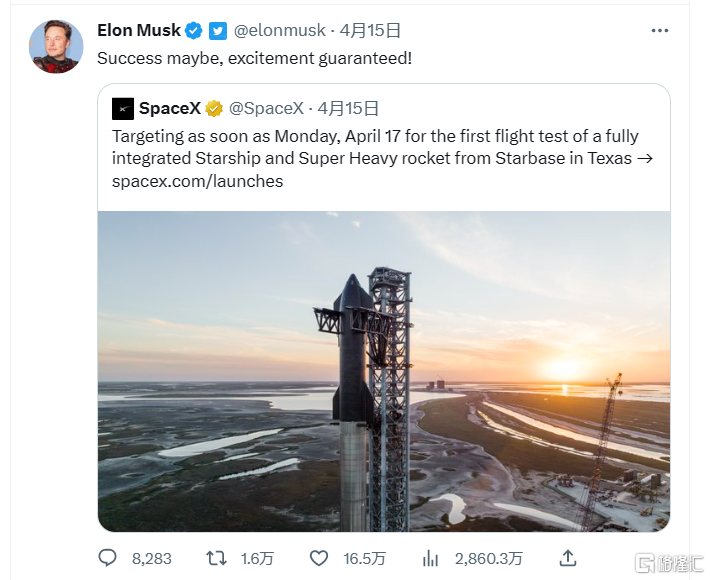710x580 pixels.
Task: Click the quoted tweet's 4月15日 timestamp
Action: pyautogui.click(x=348, y=108)
